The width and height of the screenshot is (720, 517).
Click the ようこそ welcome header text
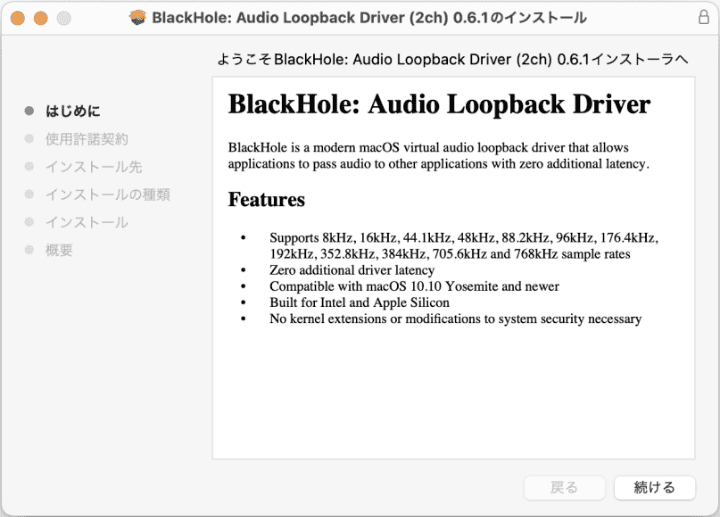click(452, 59)
